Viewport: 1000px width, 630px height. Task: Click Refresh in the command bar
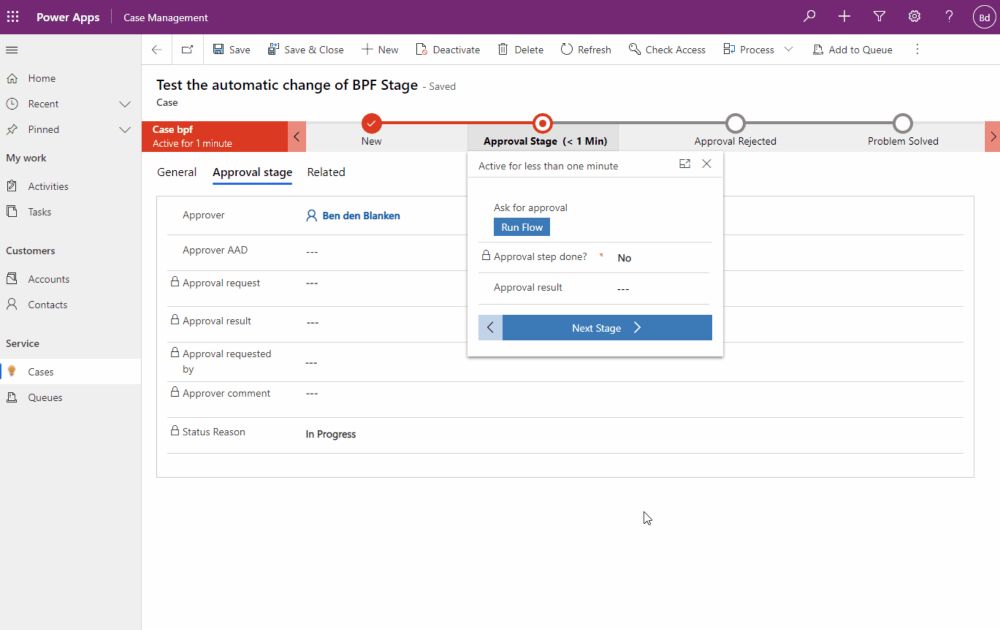pyautogui.click(x=585, y=50)
